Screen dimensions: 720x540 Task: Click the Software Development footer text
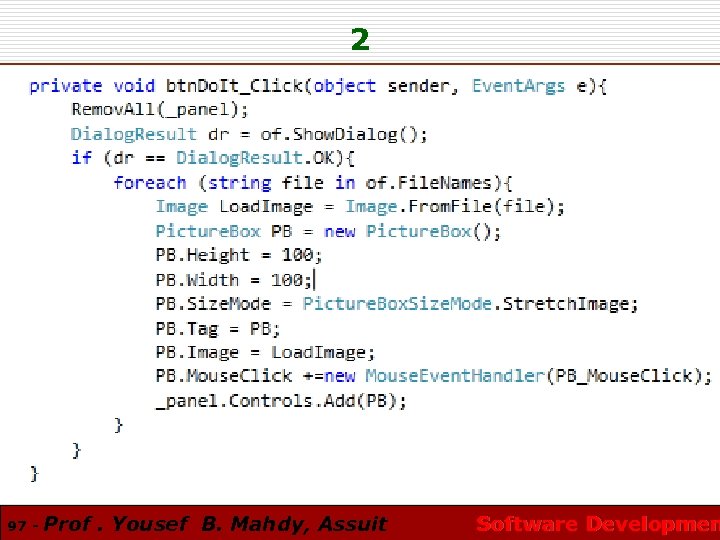pos(598,524)
